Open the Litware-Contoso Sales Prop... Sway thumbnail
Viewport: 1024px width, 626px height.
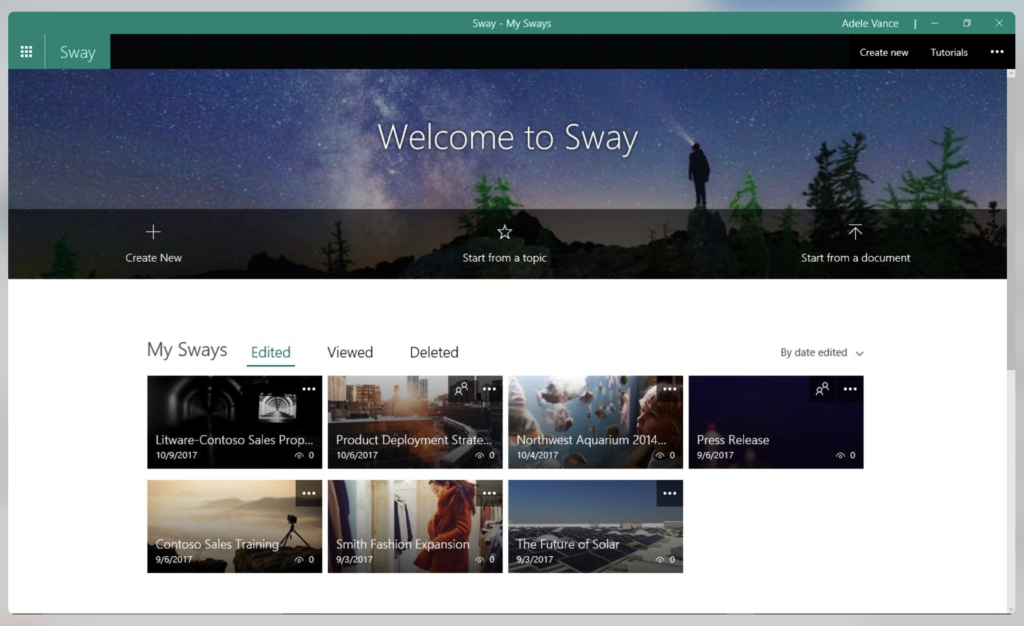[234, 422]
